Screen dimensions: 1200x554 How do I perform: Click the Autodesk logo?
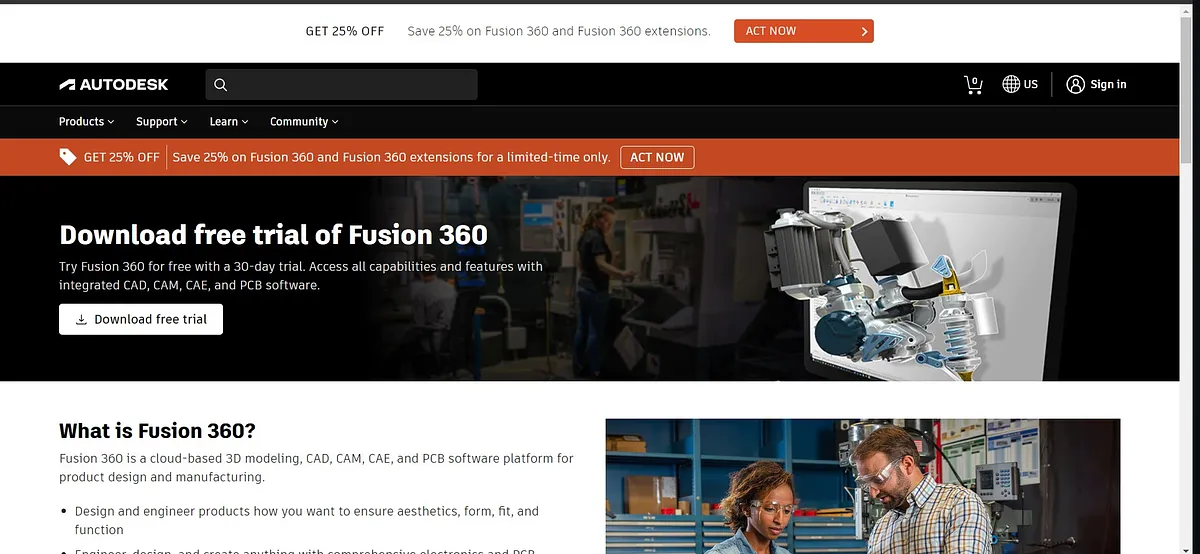(114, 85)
